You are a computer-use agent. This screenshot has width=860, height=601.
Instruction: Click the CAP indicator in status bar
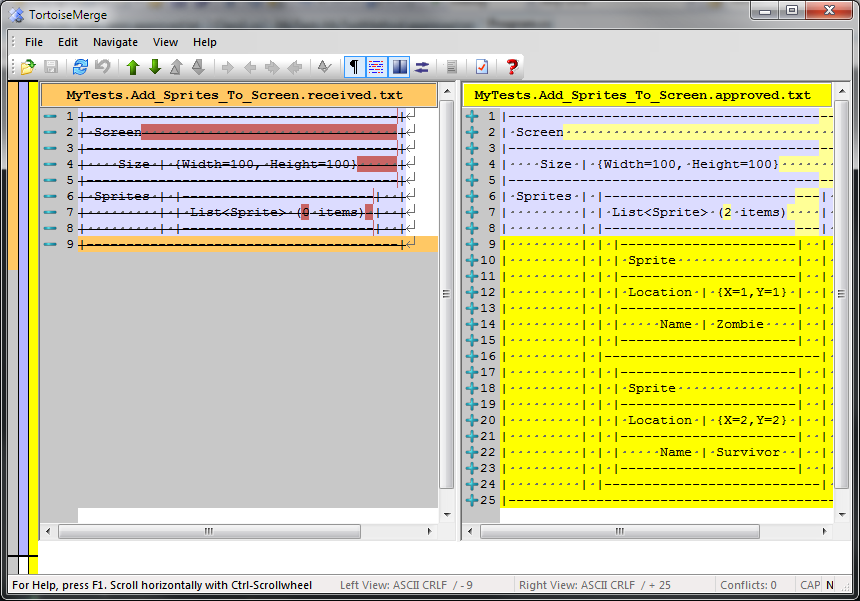[x=810, y=585]
